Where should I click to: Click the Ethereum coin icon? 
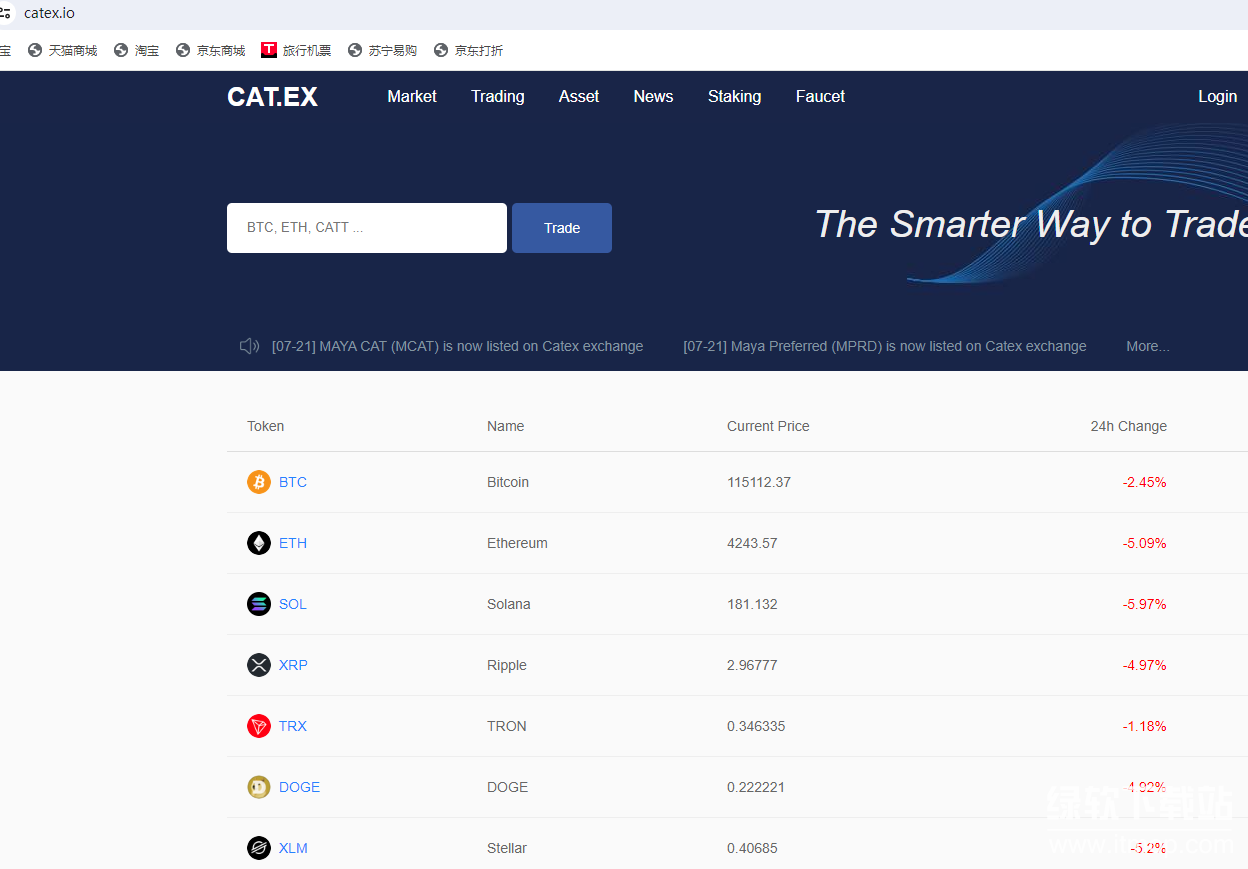pyautogui.click(x=259, y=543)
